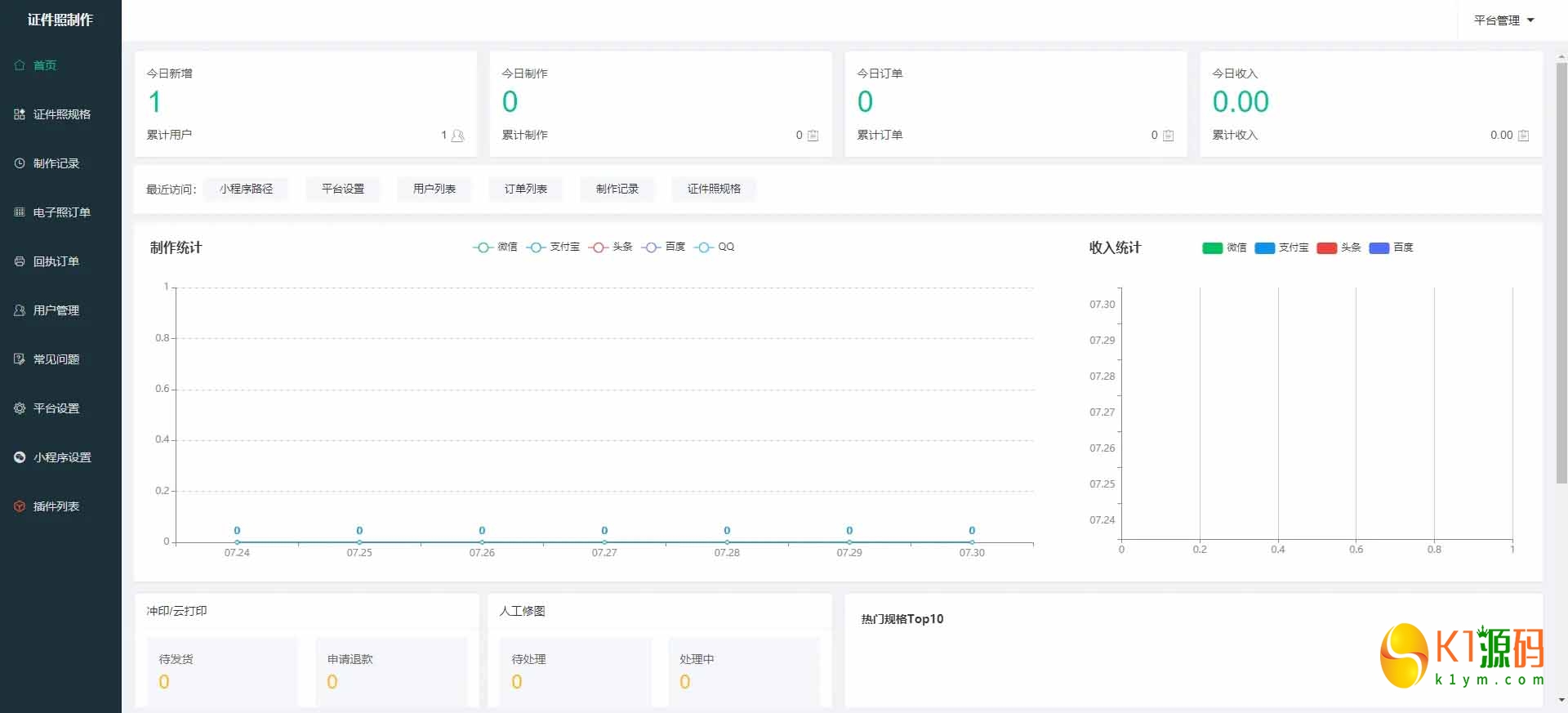The width and height of the screenshot is (1568, 713).
Task: Toggle QQ series in 制作统计 legend
Action: [x=715, y=247]
